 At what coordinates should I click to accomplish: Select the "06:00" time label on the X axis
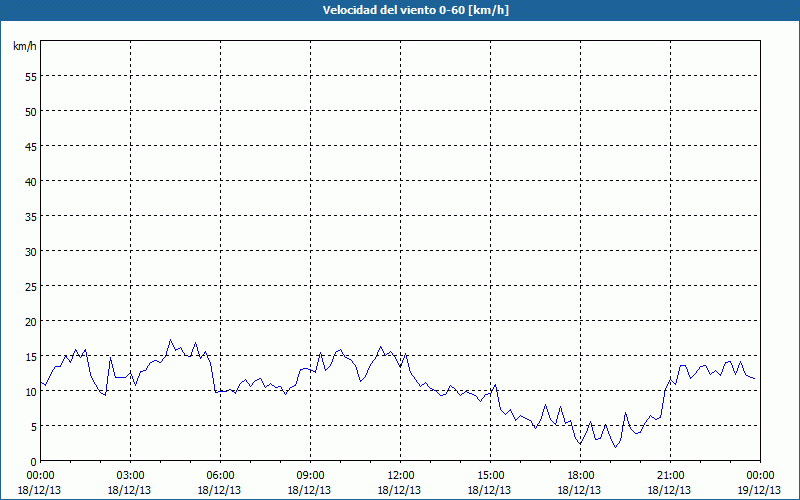coord(220,476)
